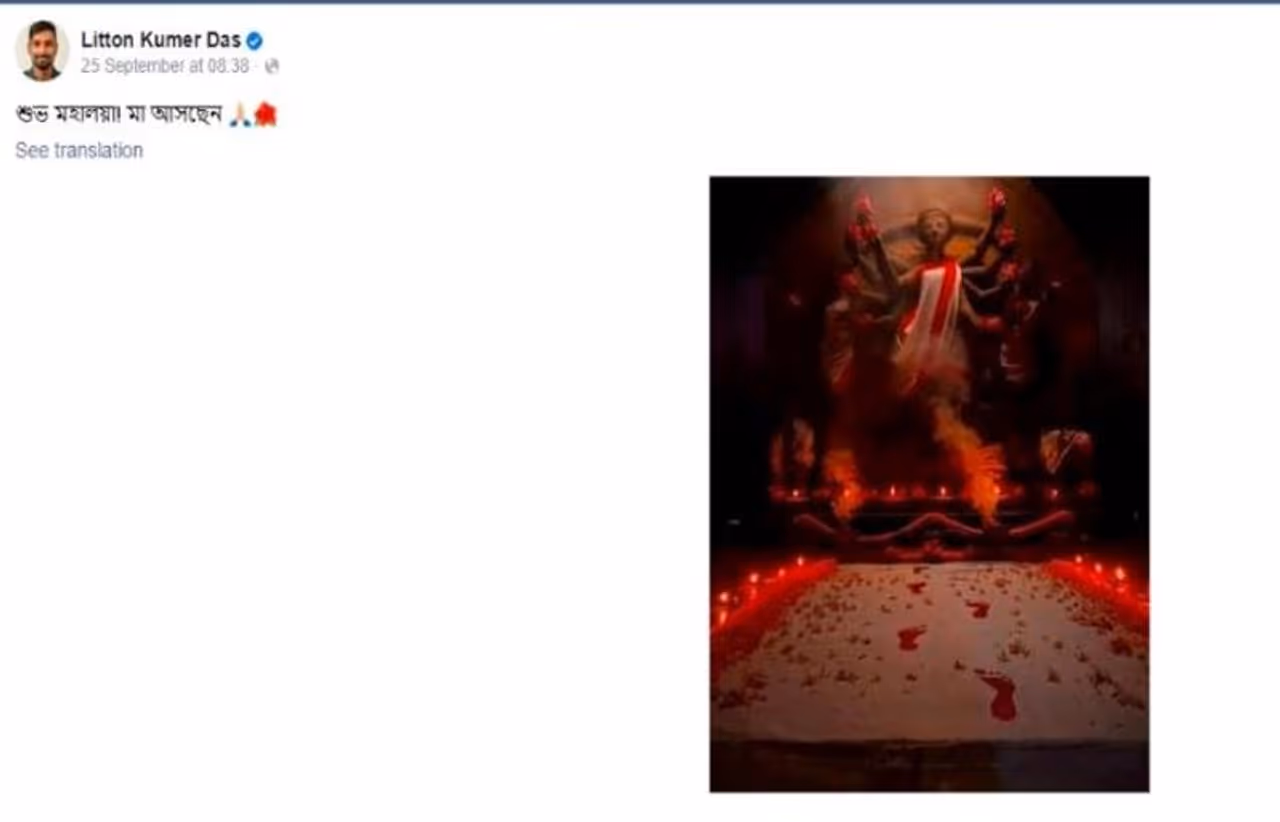The image size is (1280, 822).
Task: Select the red flower emoji in post
Action: coord(265,116)
